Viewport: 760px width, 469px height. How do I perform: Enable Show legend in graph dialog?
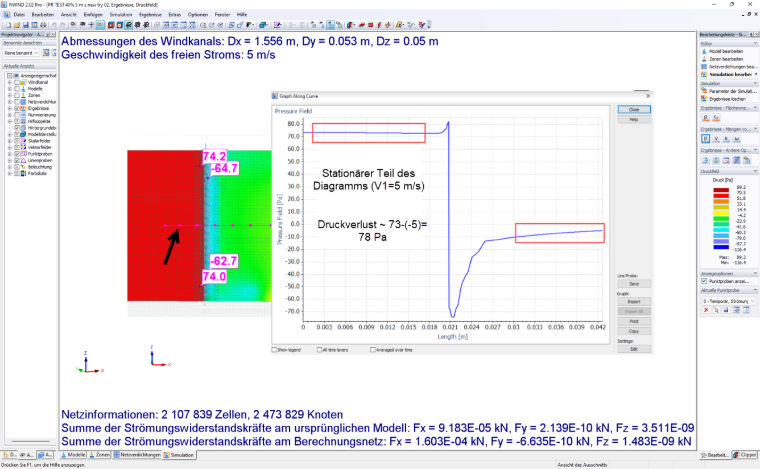274,350
